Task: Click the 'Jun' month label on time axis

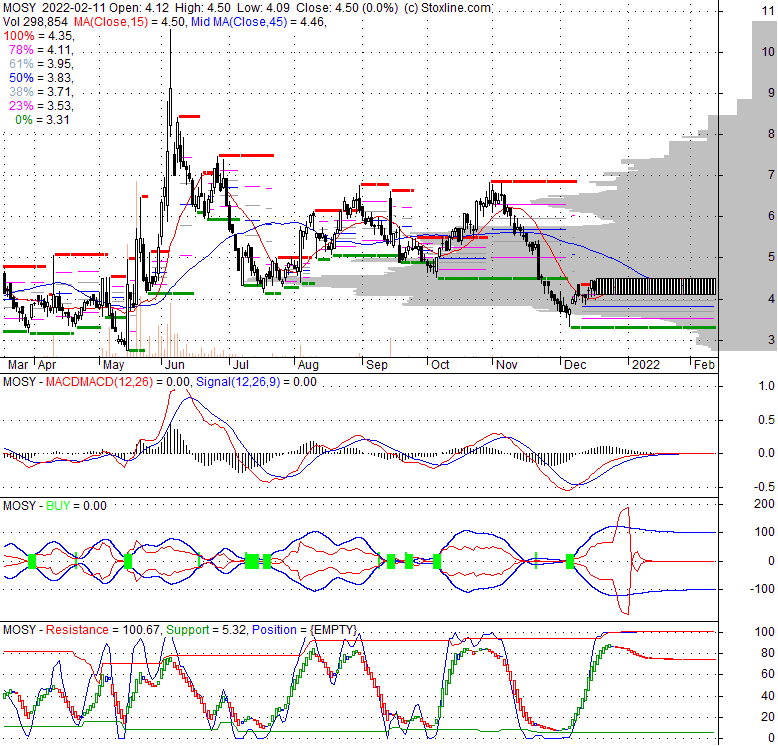Action: (x=175, y=365)
